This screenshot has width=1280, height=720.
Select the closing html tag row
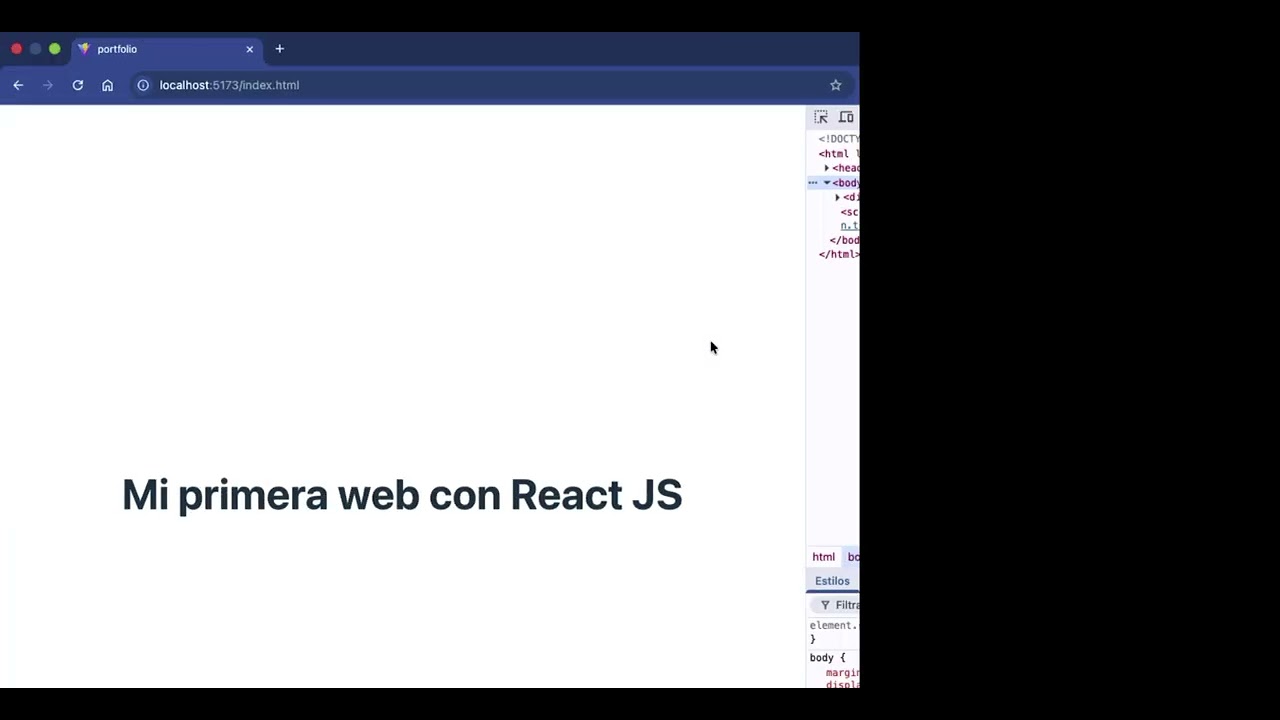[x=833, y=255]
